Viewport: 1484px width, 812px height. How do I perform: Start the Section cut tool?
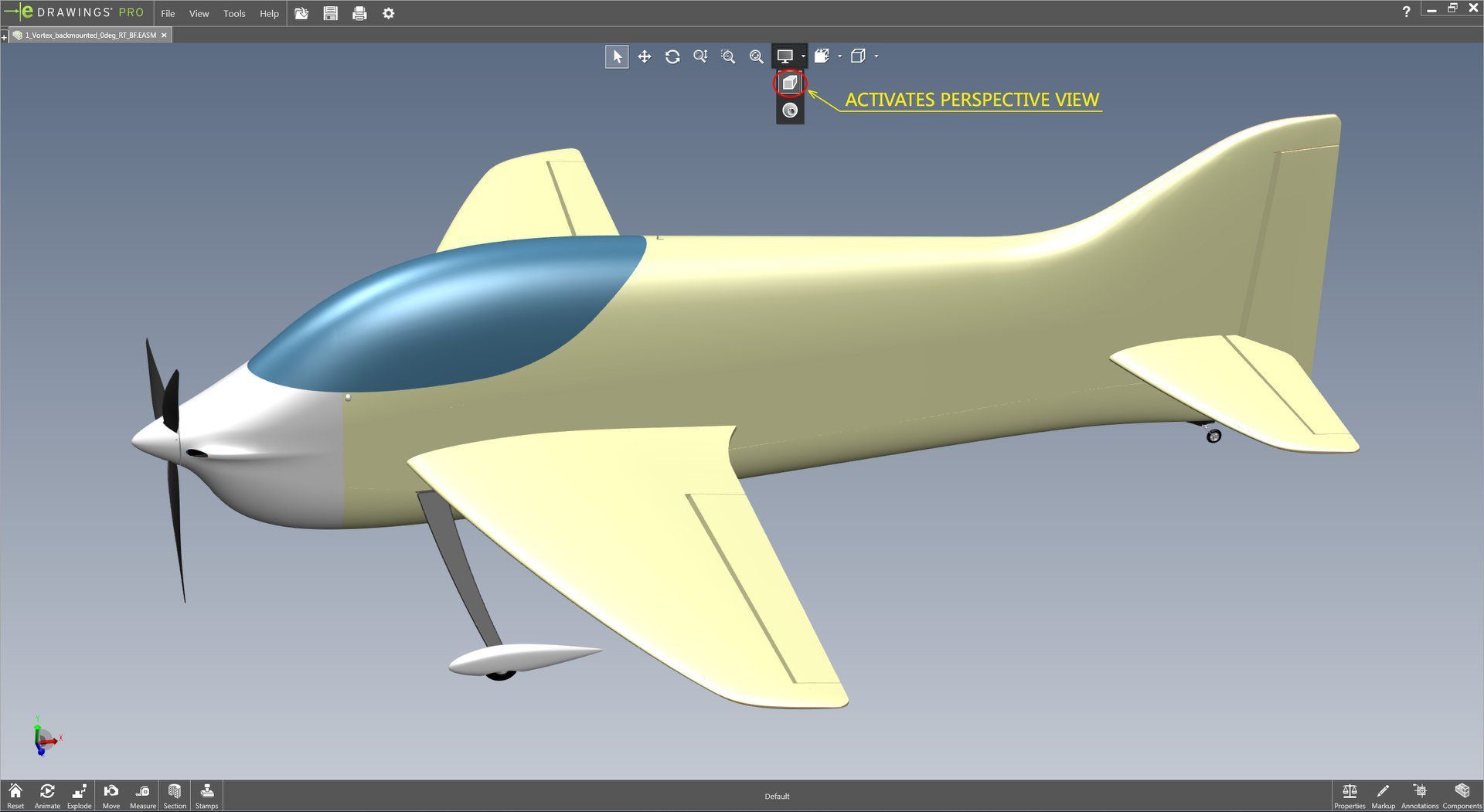(175, 795)
